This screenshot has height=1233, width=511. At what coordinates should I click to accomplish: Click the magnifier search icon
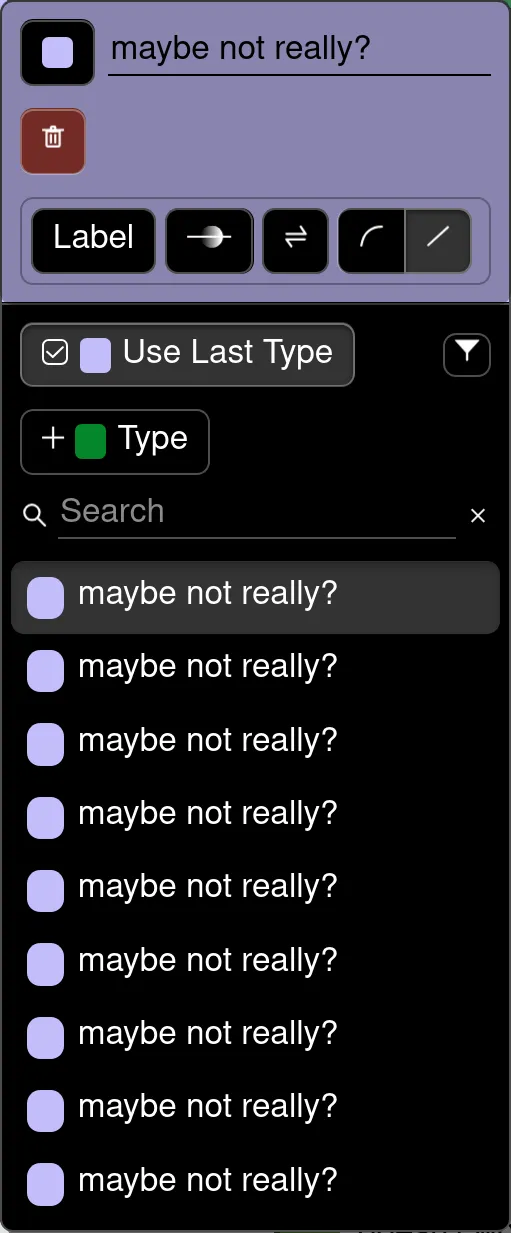35,515
